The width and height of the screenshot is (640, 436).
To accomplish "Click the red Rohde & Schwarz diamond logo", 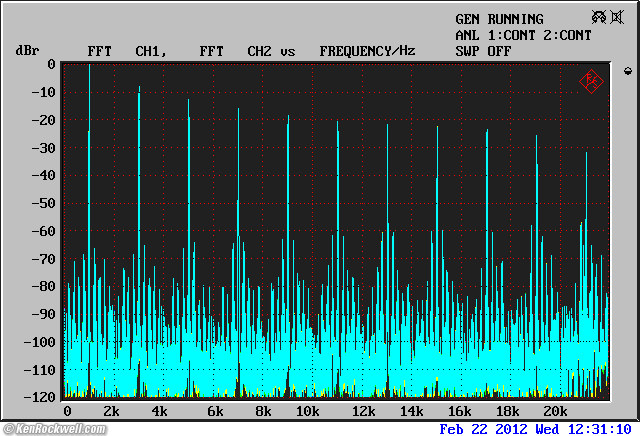I will click(x=591, y=82).
